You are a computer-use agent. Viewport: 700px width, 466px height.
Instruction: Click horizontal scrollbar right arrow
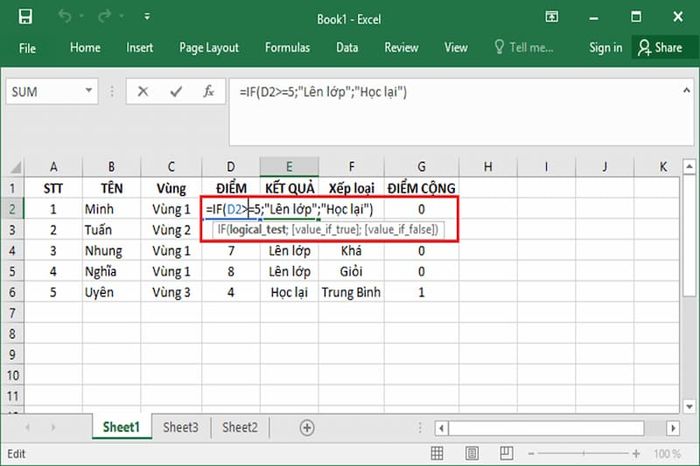click(x=673, y=429)
